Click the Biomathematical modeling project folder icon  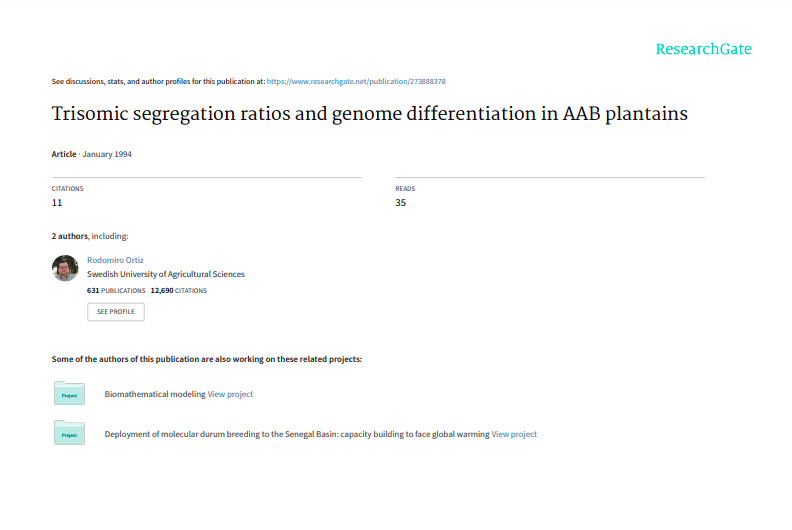tap(69, 393)
